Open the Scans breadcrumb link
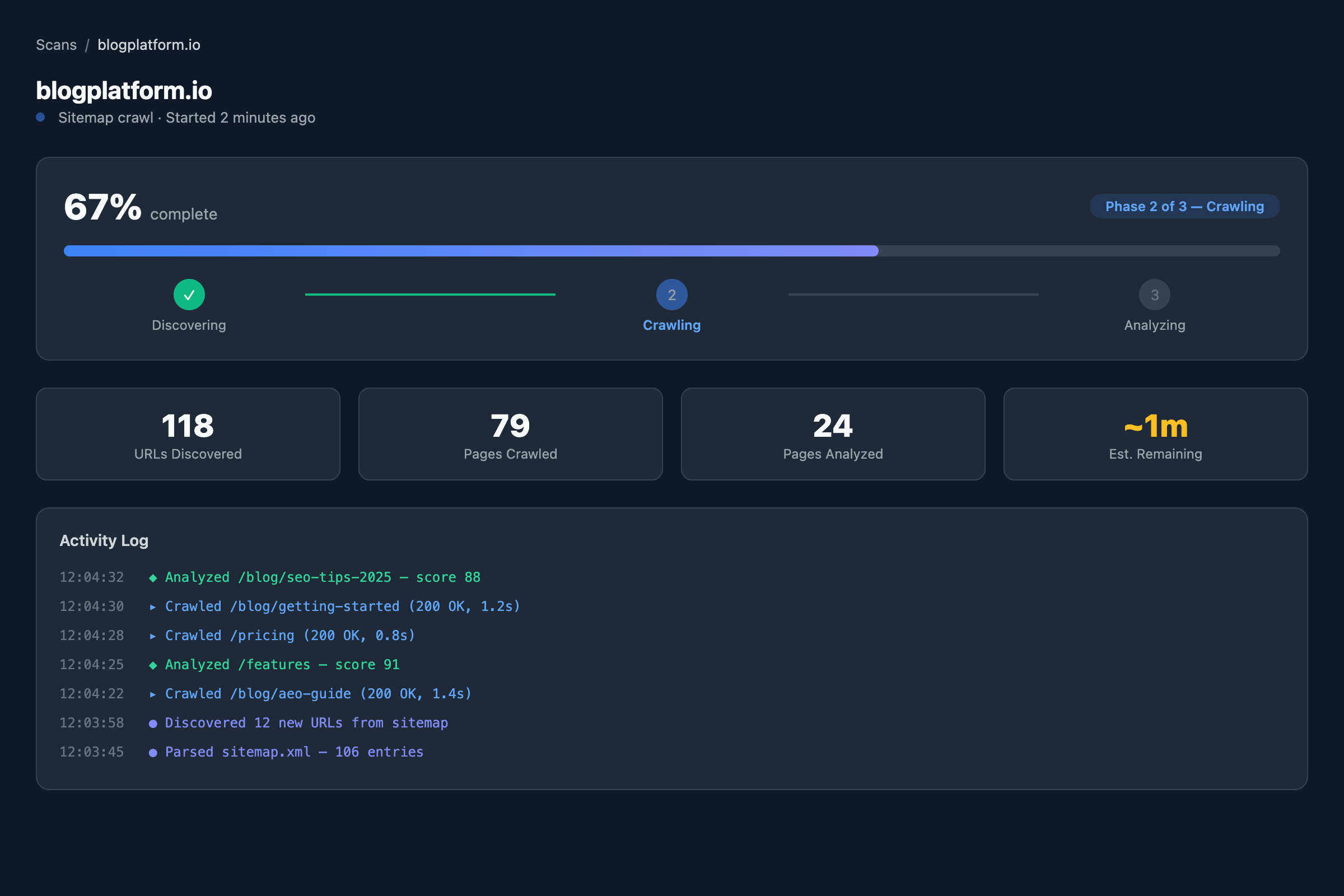Image resolution: width=1344 pixels, height=896 pixels. pyautogui.click(x=56, y=45)
